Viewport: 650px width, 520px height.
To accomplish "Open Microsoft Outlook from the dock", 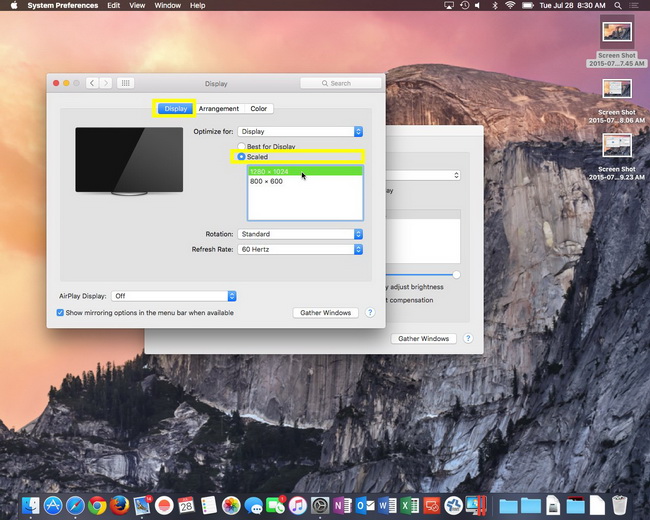I will 365,505.
